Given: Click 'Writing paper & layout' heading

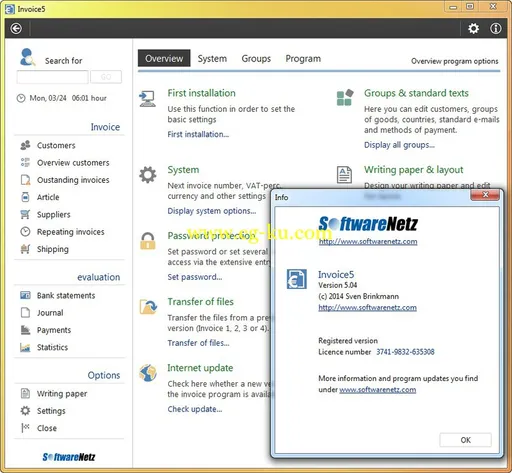Looking at the screenshot, I should (414, 170).
